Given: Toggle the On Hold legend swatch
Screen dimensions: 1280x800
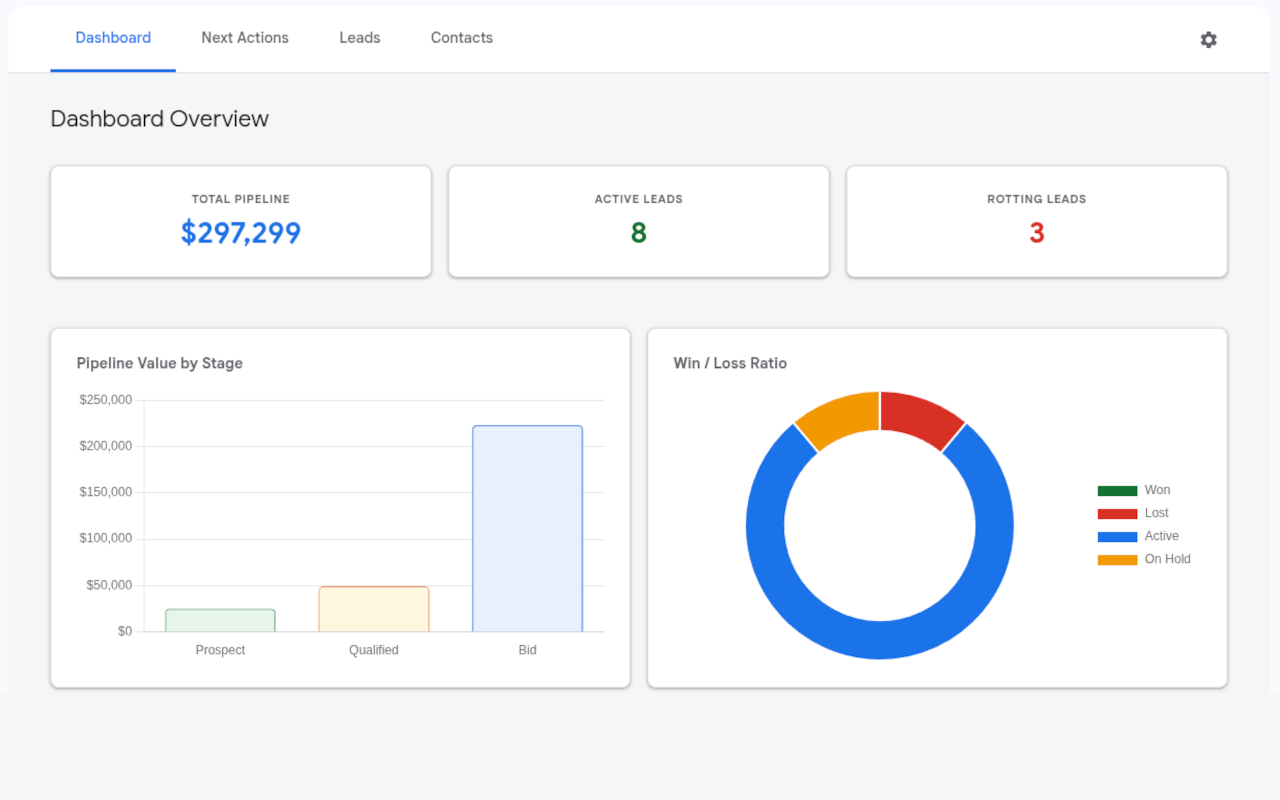Looking at the screenshot, I should tap(1117, 560).
